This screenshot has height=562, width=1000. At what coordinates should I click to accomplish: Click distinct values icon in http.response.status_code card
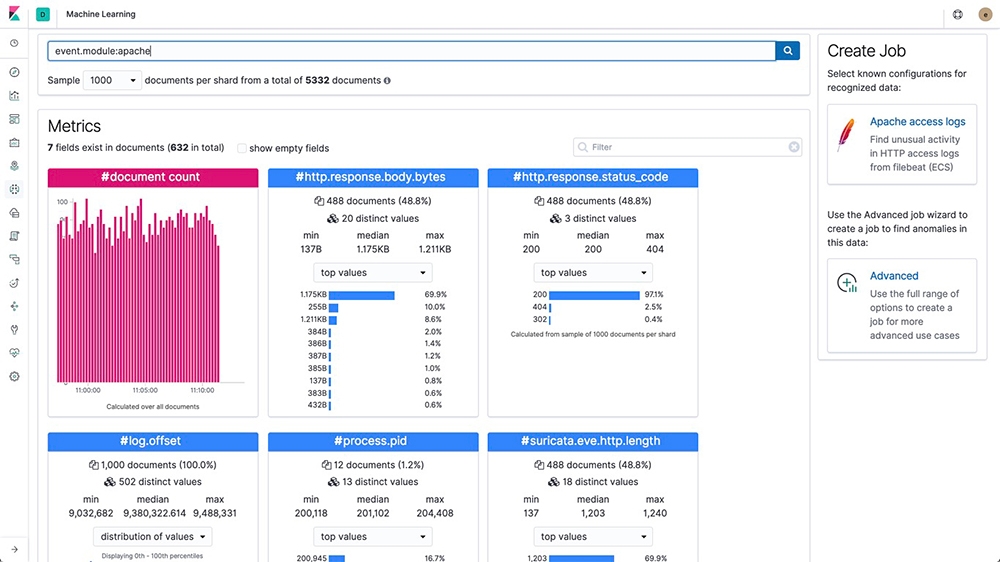[x=555, y=218]
